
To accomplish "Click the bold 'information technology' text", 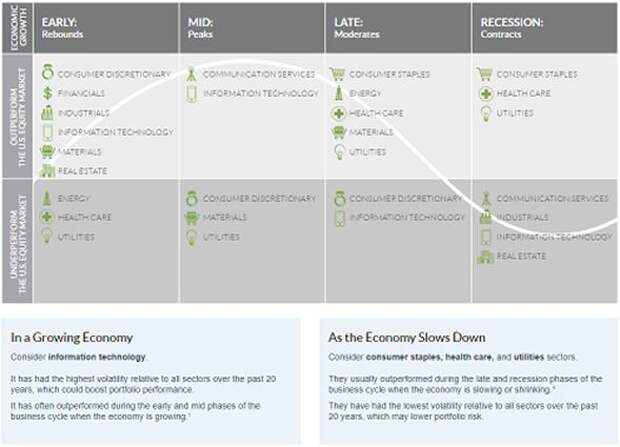I will tap(97, 357).
